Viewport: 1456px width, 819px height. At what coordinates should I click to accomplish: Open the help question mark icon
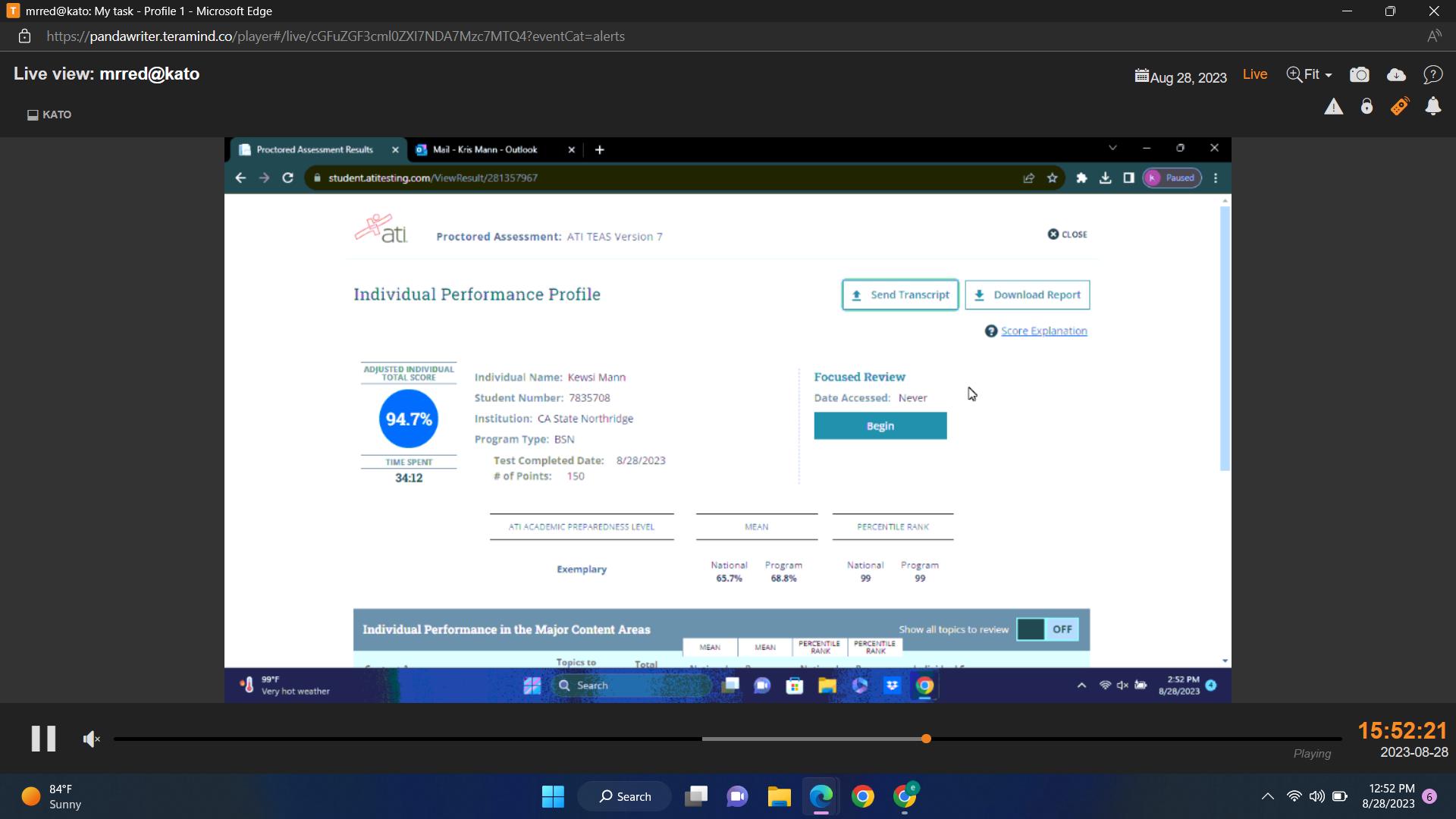click(x=1432, y=75)
